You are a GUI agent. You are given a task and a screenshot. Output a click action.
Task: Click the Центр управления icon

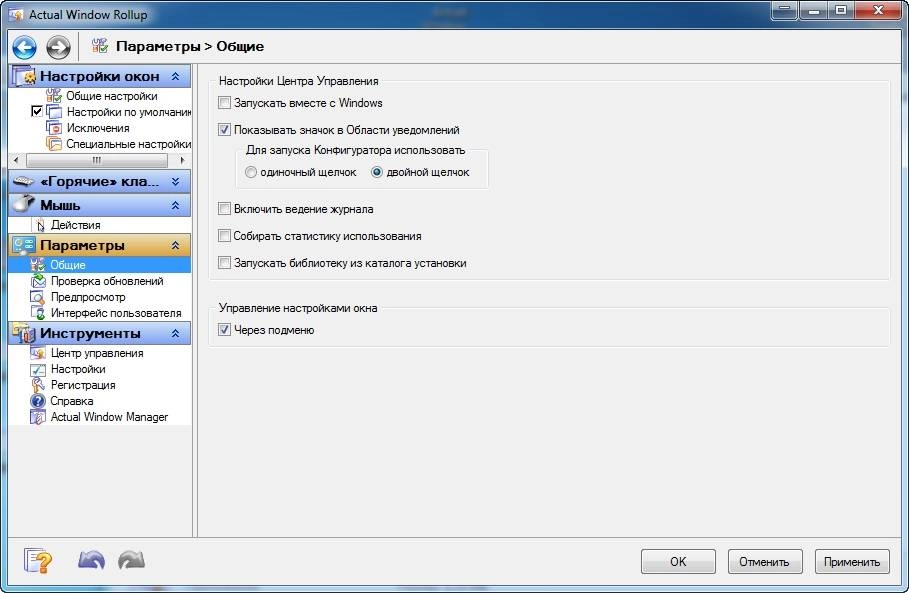coord(38,353)
